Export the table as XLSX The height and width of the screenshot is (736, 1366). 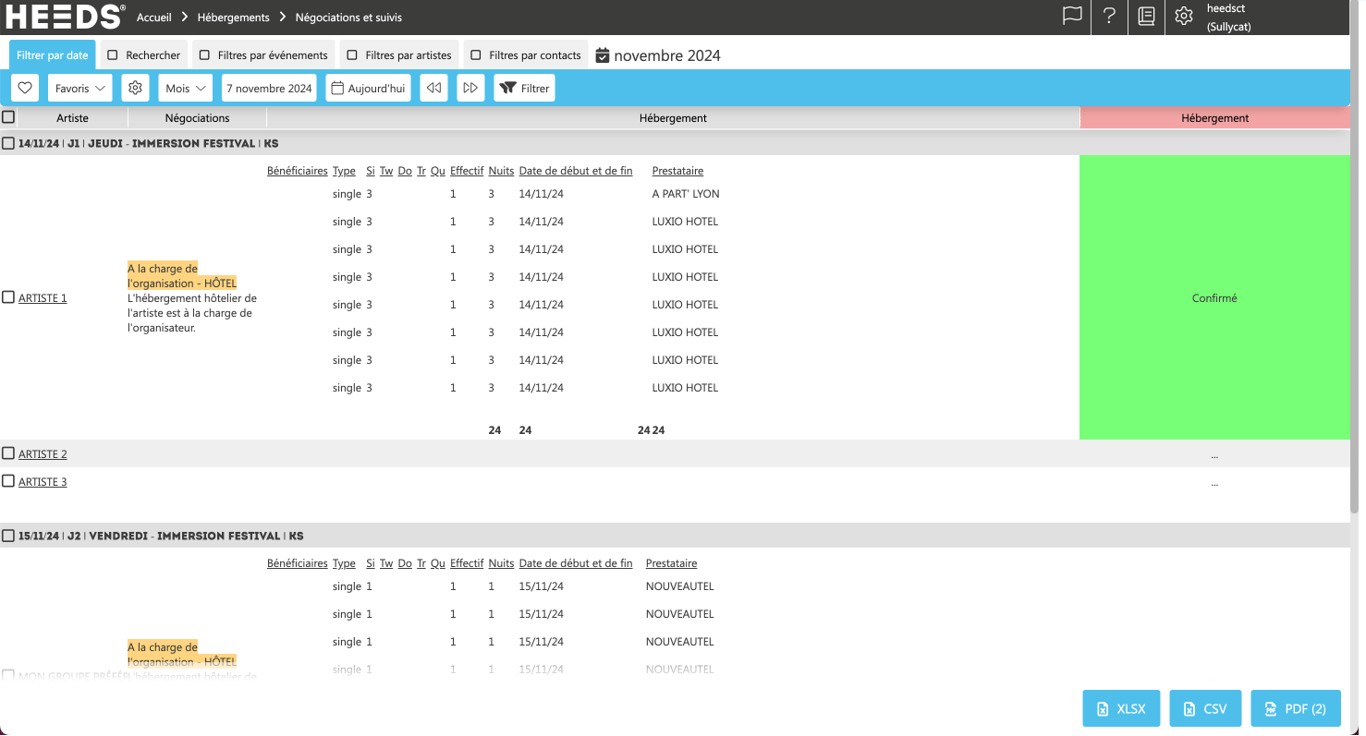click(1121, 709)
